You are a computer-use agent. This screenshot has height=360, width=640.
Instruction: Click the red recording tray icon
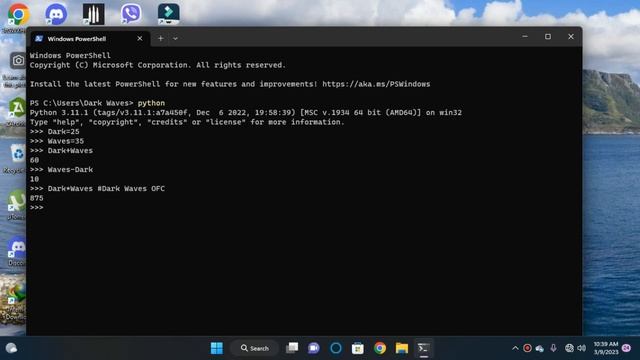527,348
